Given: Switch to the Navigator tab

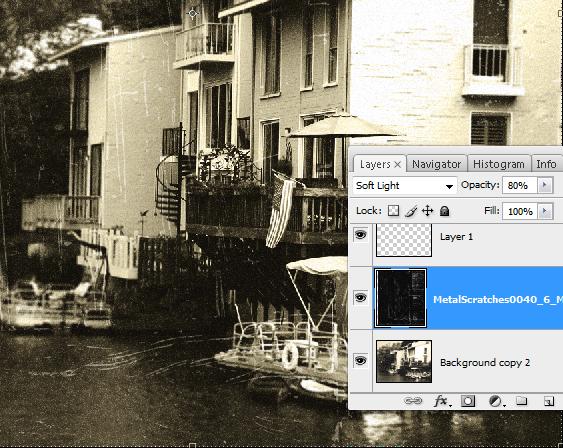Looking at the screenshot, I should pos(436,164).
